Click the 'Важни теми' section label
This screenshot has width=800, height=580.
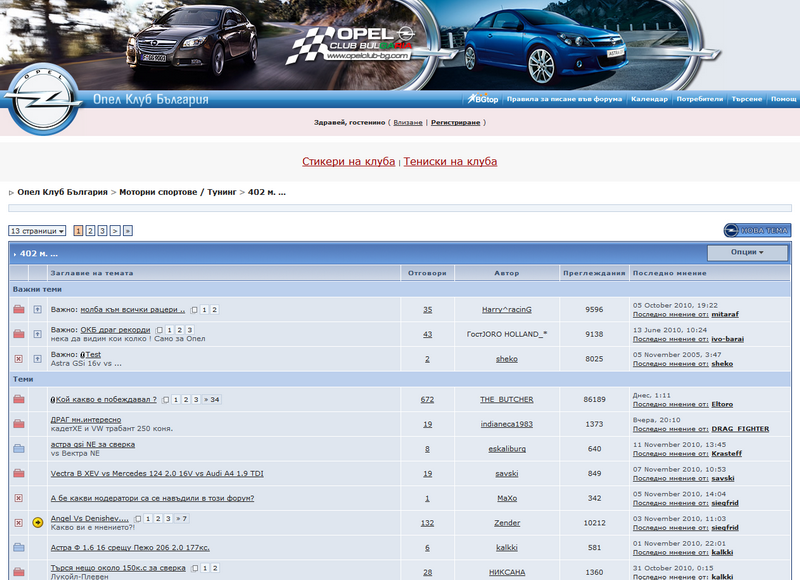[37, 289]
